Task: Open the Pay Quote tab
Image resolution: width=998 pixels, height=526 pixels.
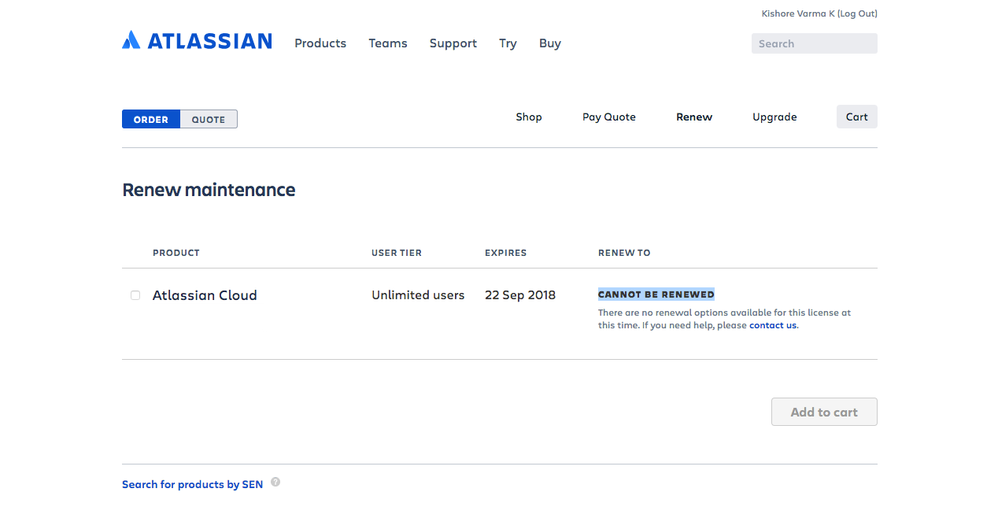Action: 609,117
